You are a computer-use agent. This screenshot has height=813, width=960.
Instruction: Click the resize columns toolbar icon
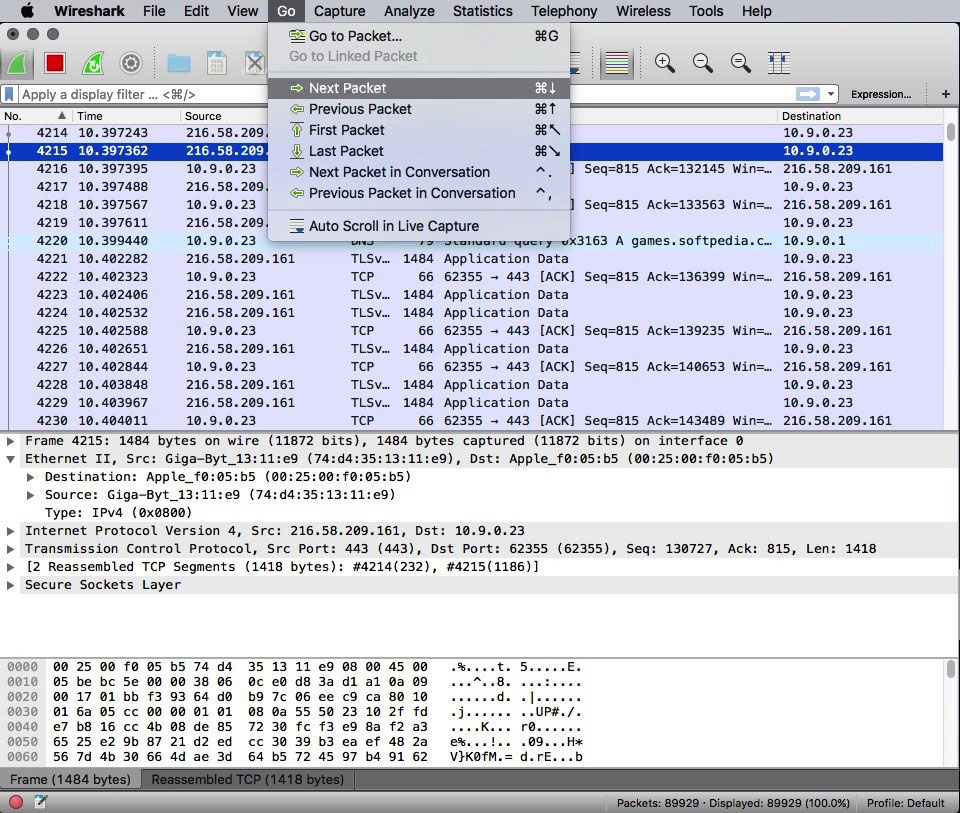pyautogui.click(x=779, y=63)
